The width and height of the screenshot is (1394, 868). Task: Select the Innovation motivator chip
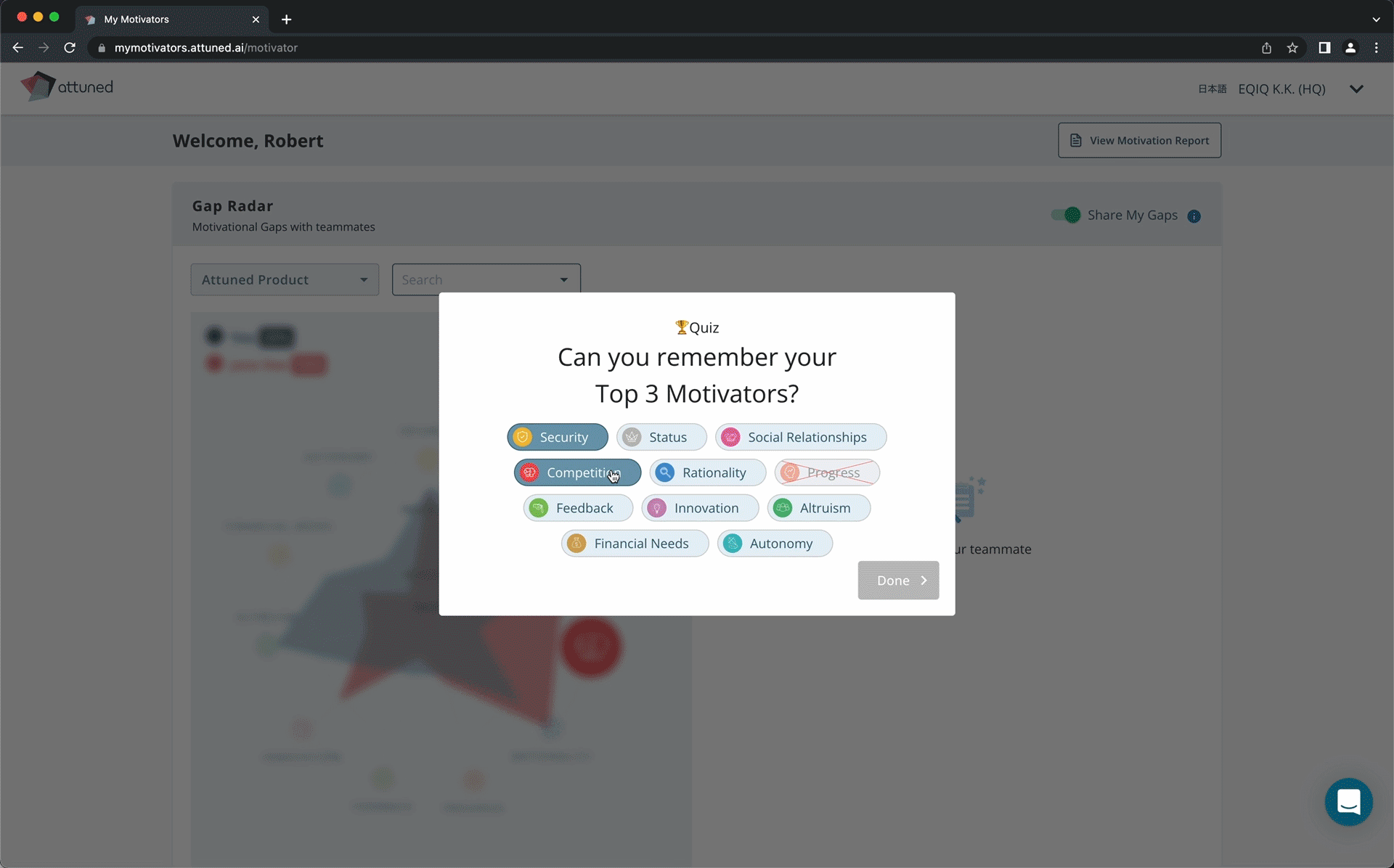(x=700, y=508)
